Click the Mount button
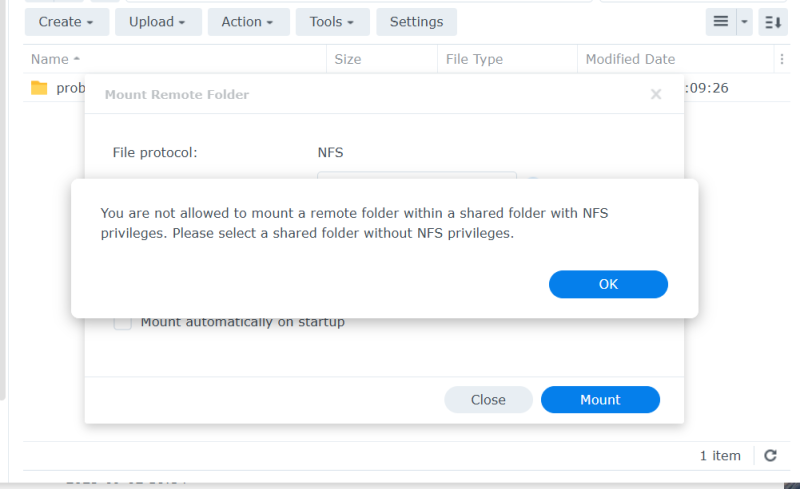 (x=600, y=400)
